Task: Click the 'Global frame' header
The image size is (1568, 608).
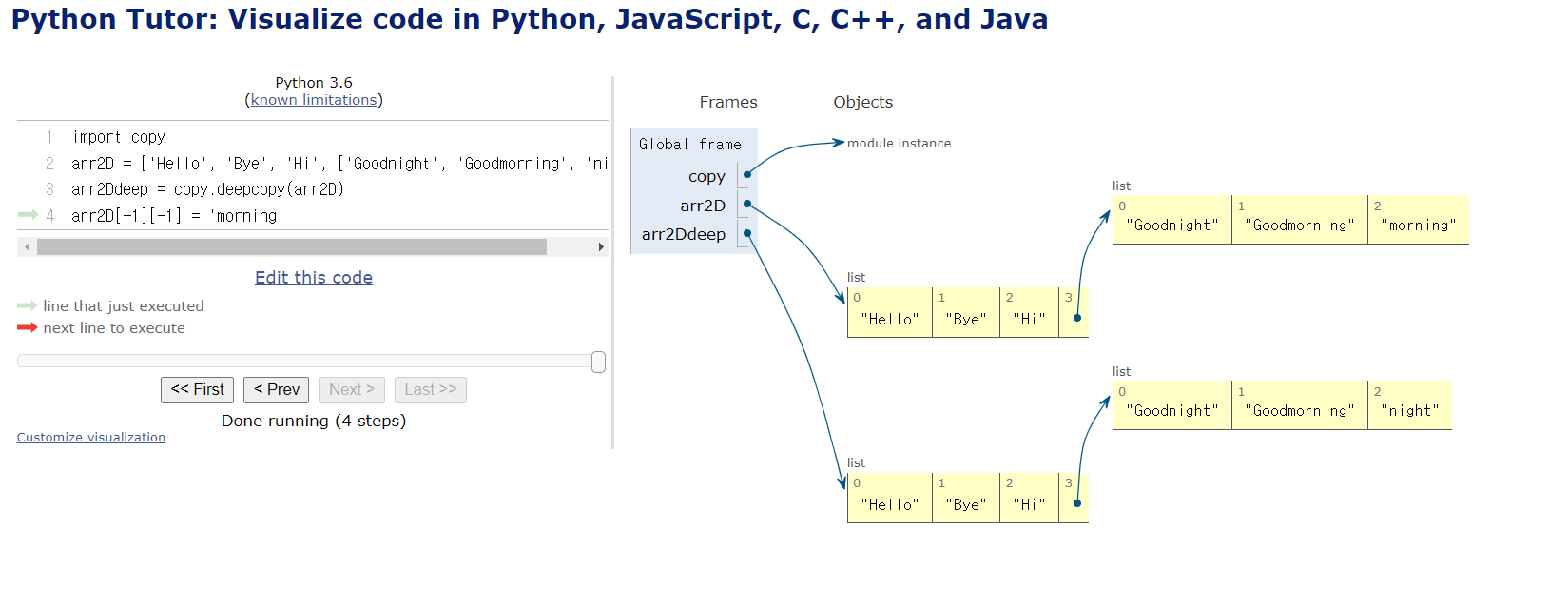Action: click(690, 145)
